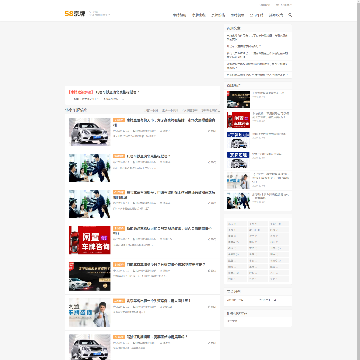The height and width of the screenshot is (360, 360).
Task: Open first text link in top sidebar panel
Action: (x=257, y=35)
